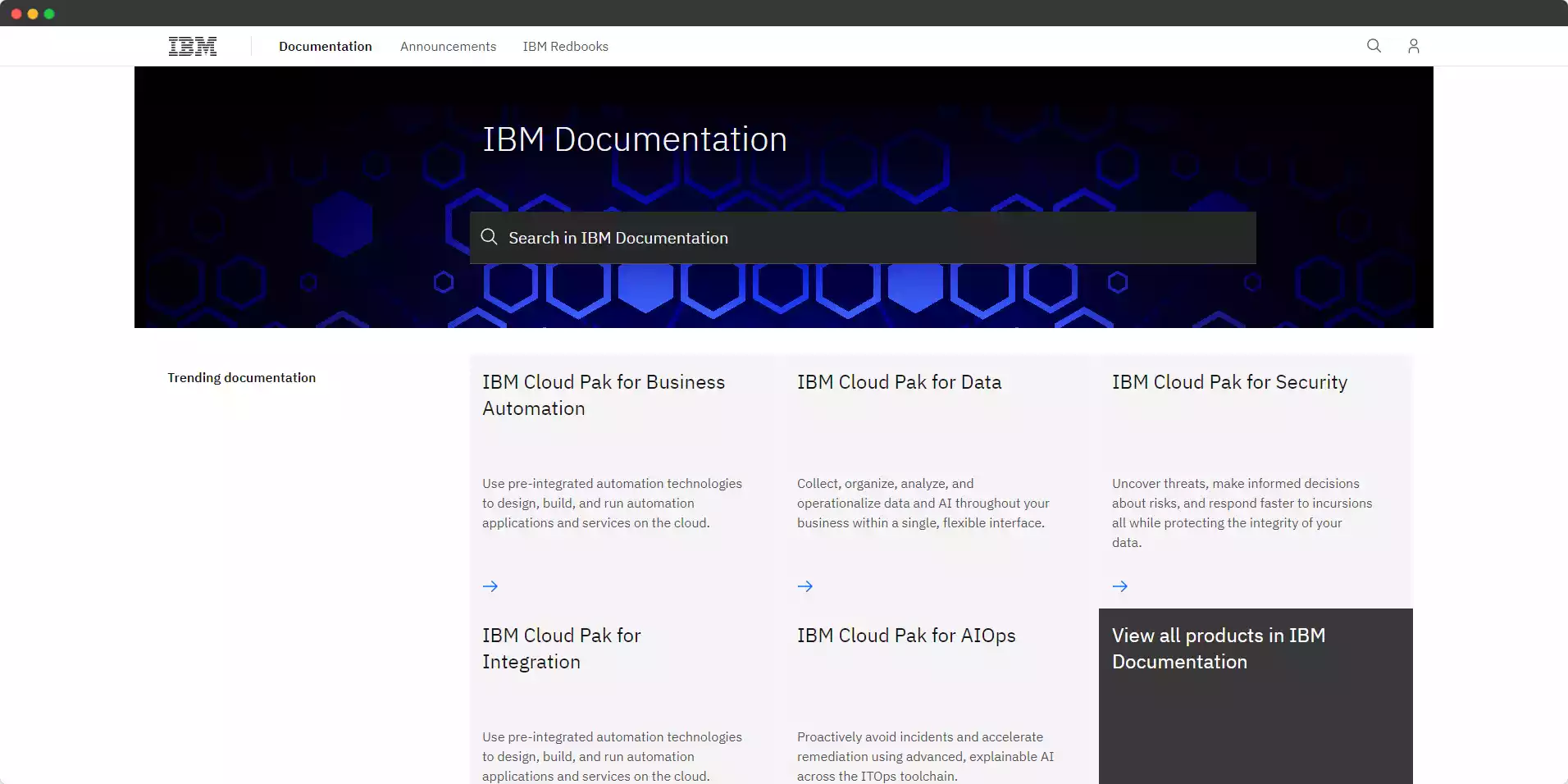Click the arrow on IBM Cloud Pak for Data
The image size is (1568, 784).
pos(805,586)
